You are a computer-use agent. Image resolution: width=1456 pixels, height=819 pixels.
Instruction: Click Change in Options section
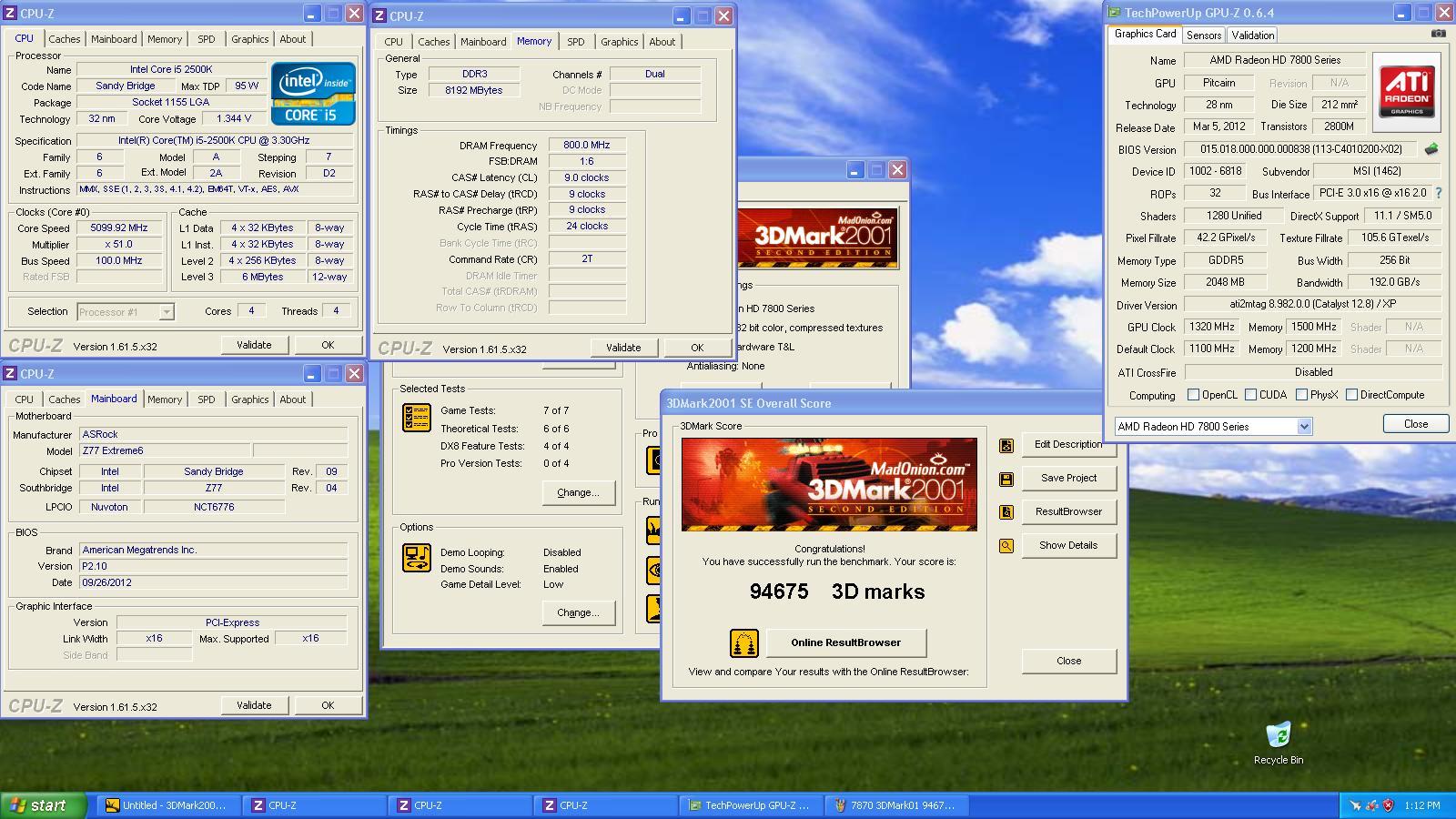coord(578,613)
